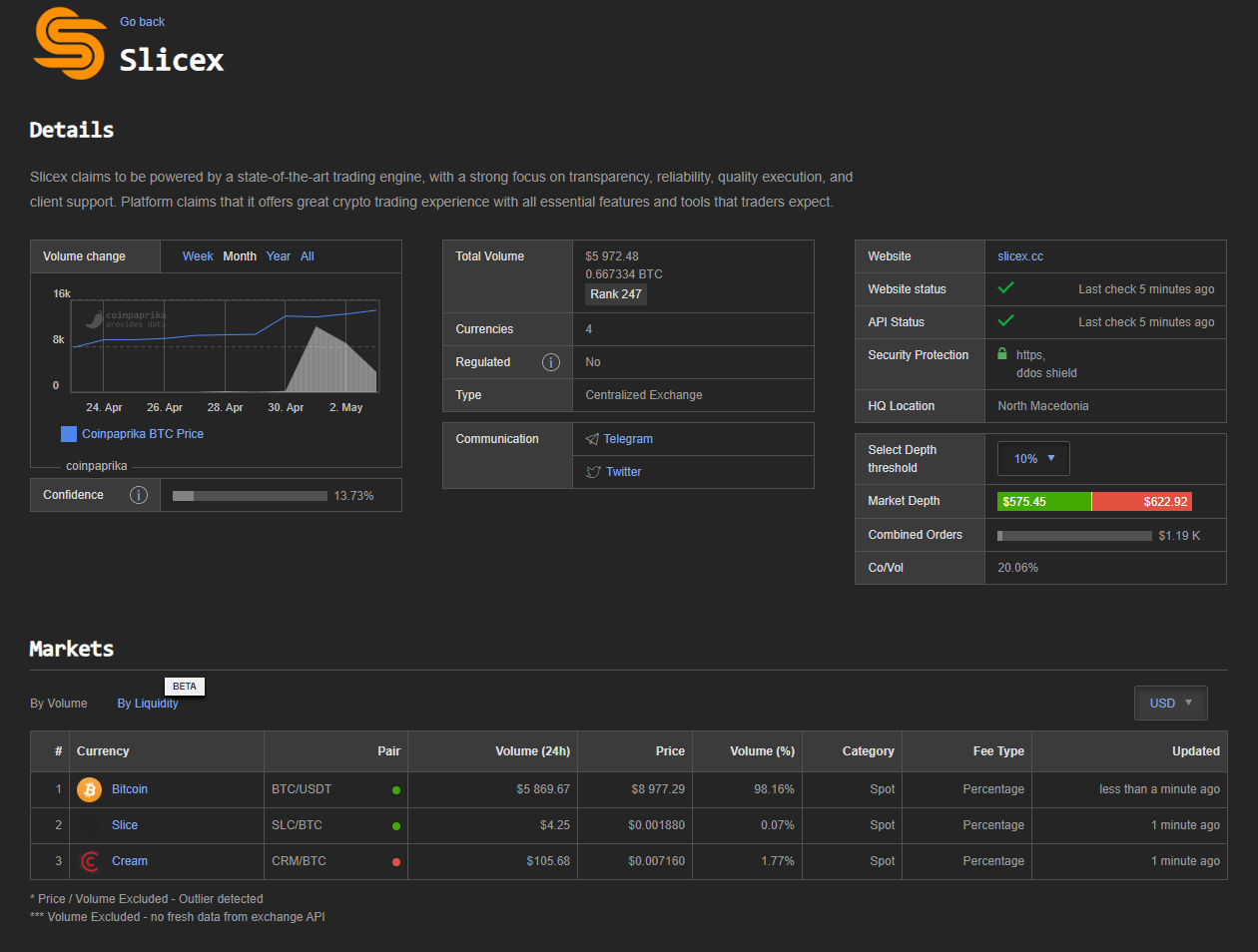Image resolution: width=1258 pixels, height=952 pixels.
Task: Click the Security Protection padlock icon
Action: click(x=1002, y=354)
